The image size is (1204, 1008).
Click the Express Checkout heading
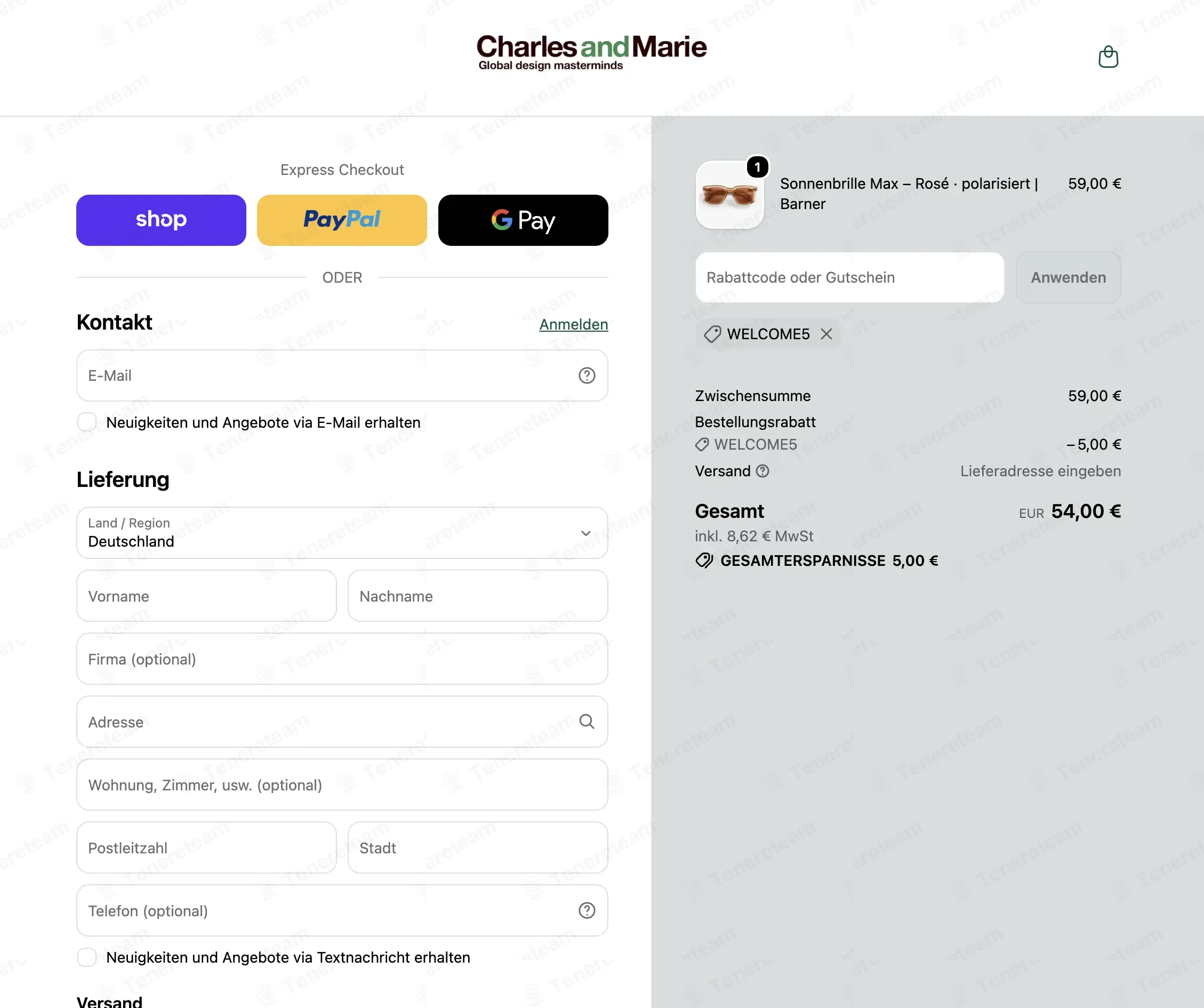(342, 170)
